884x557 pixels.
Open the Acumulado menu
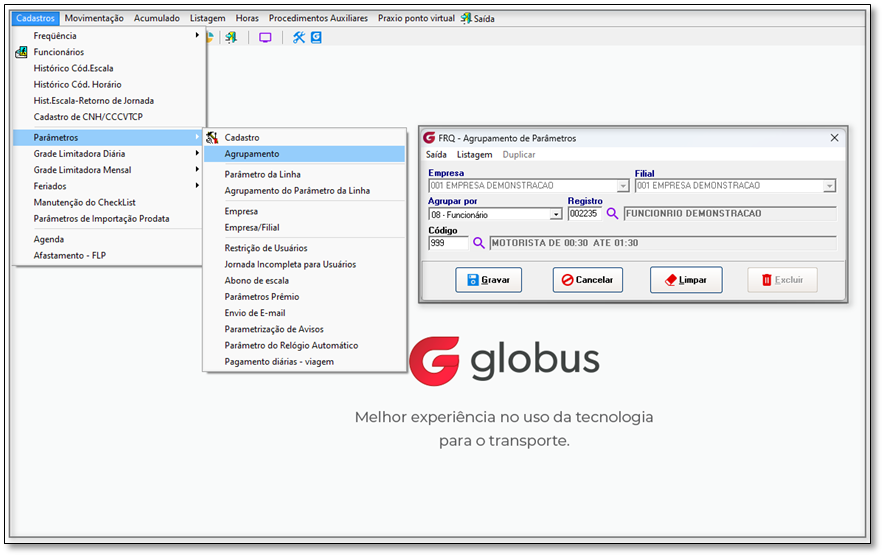click(157, 18)
